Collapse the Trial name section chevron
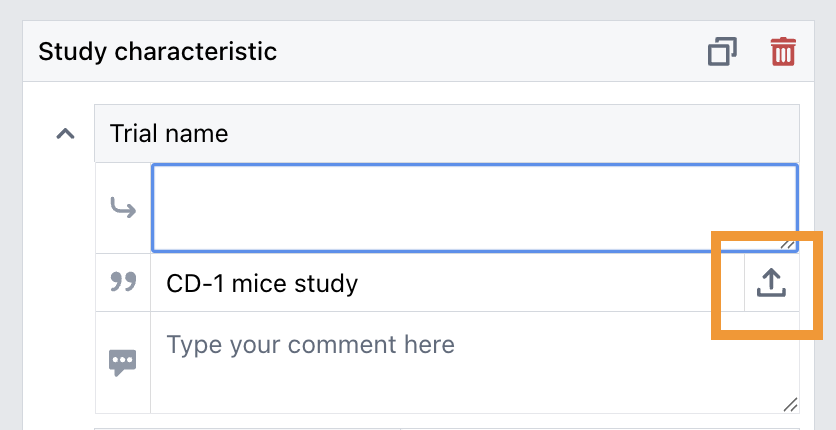Viewport: 836px width, 430px height. [x=66, y=133]
